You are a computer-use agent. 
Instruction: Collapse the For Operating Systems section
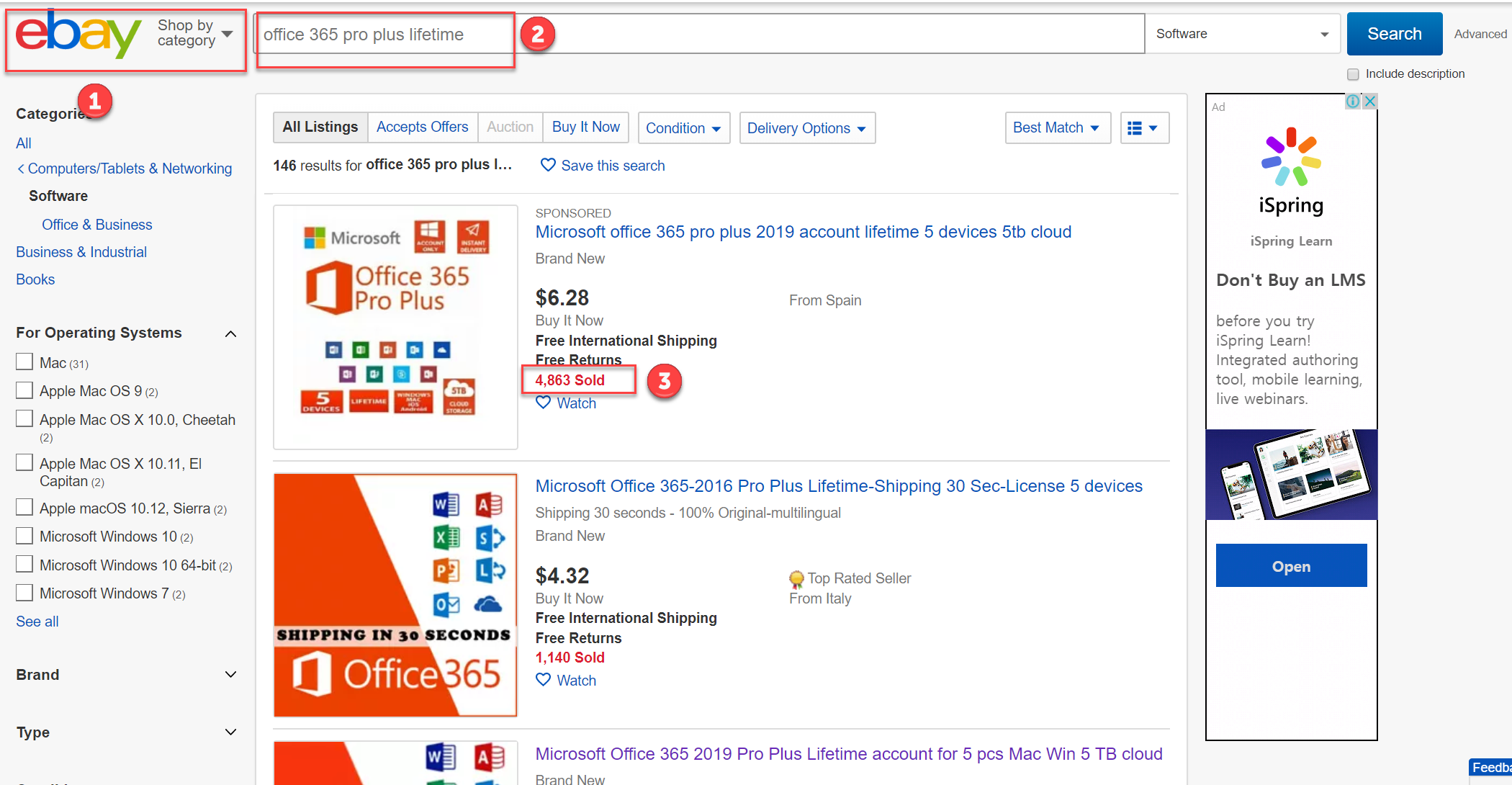tap(230, 333)
